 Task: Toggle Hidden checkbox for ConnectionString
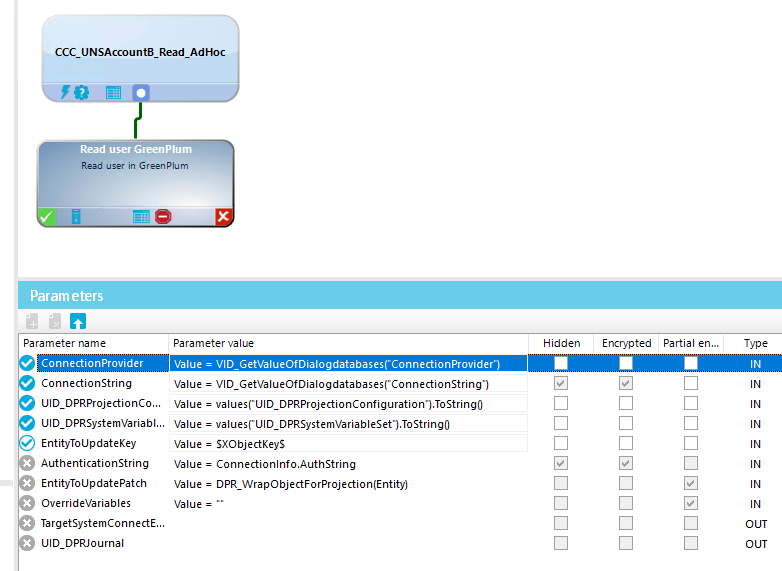pos(561,383)
